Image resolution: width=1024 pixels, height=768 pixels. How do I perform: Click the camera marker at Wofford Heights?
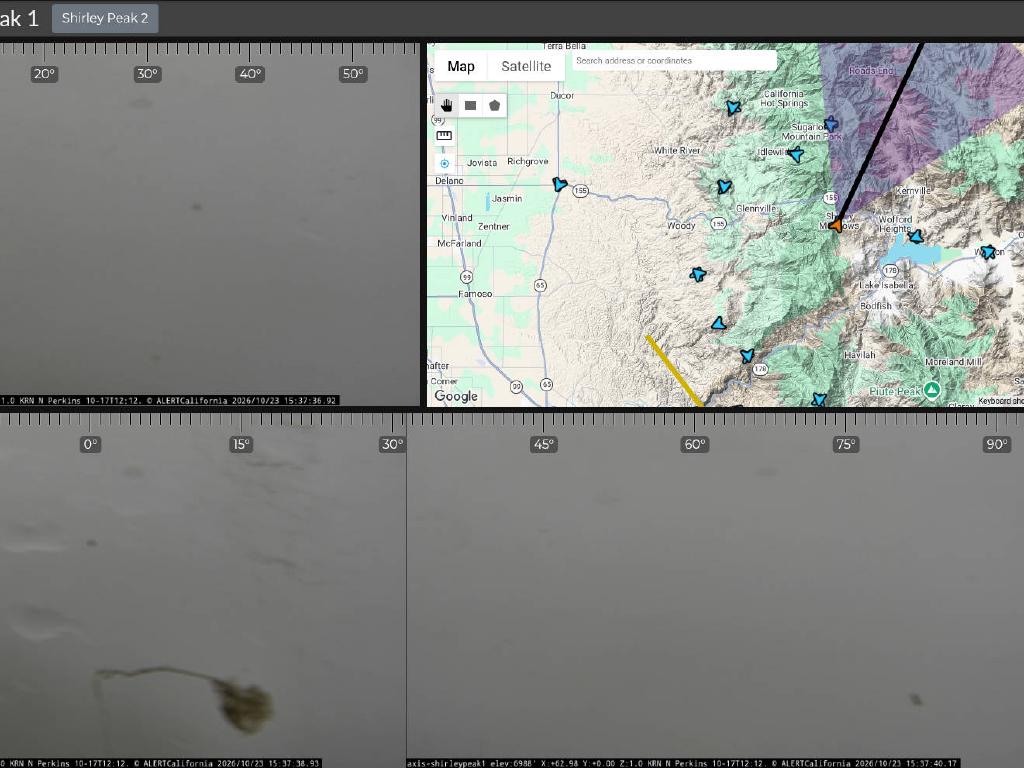click(916, 236)
